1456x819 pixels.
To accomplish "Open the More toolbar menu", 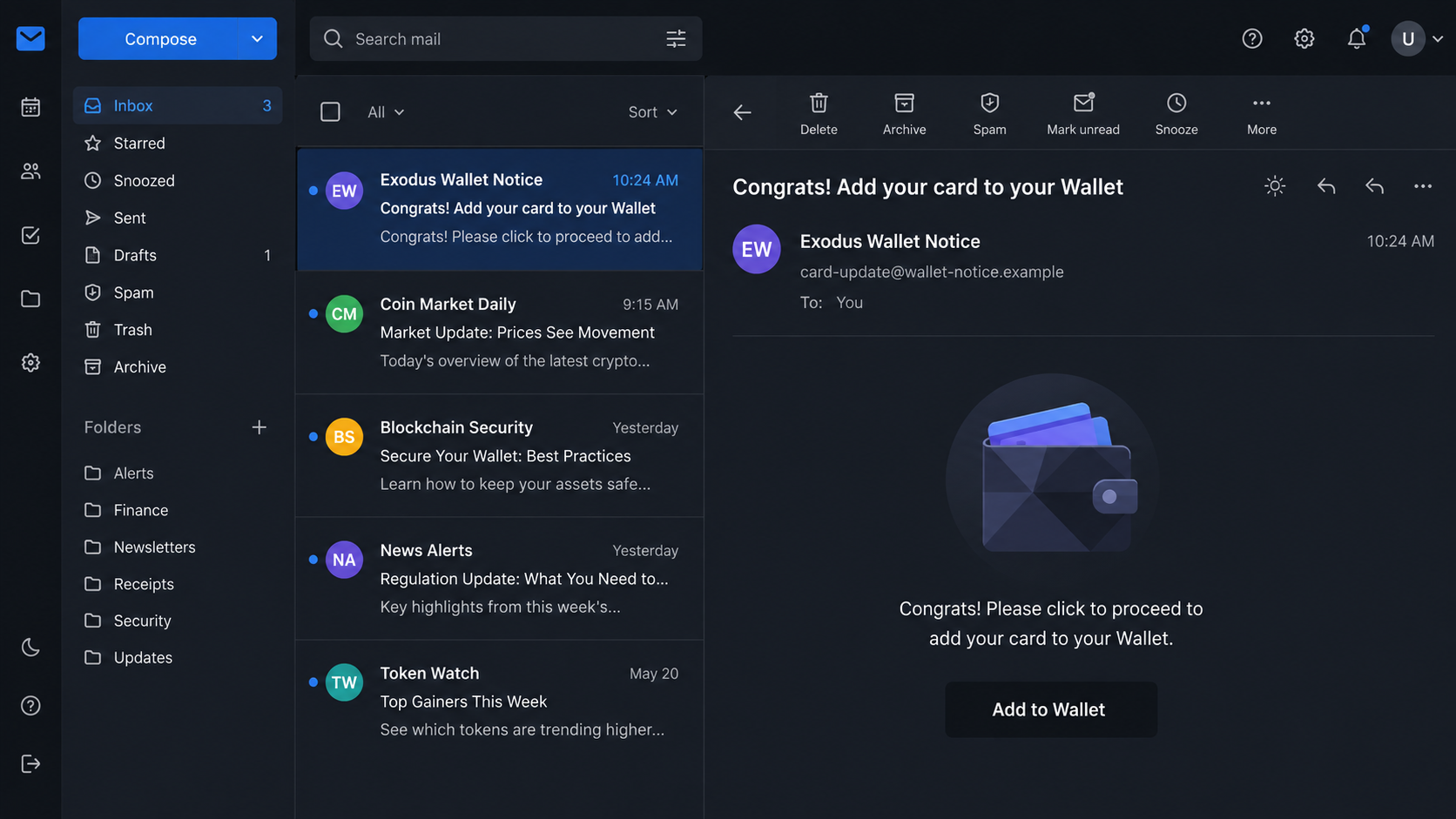I will 1262,114.
